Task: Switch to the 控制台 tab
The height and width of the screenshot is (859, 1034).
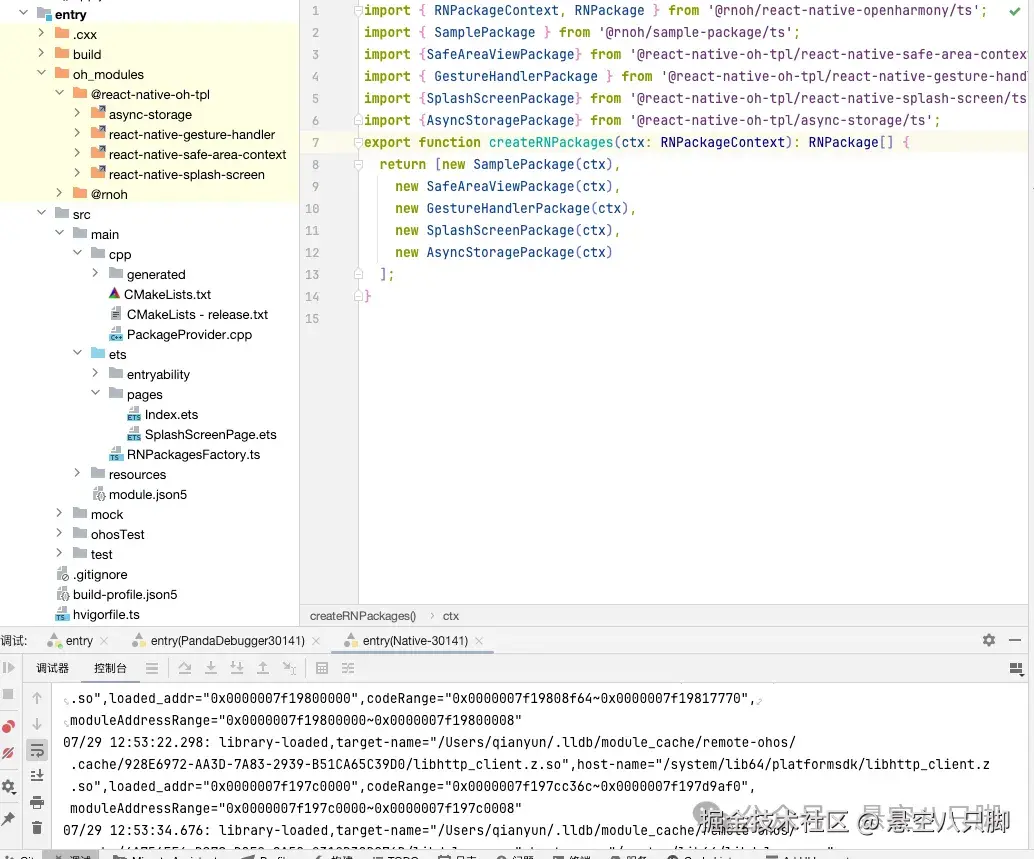Action: click(x=110, y=668)
